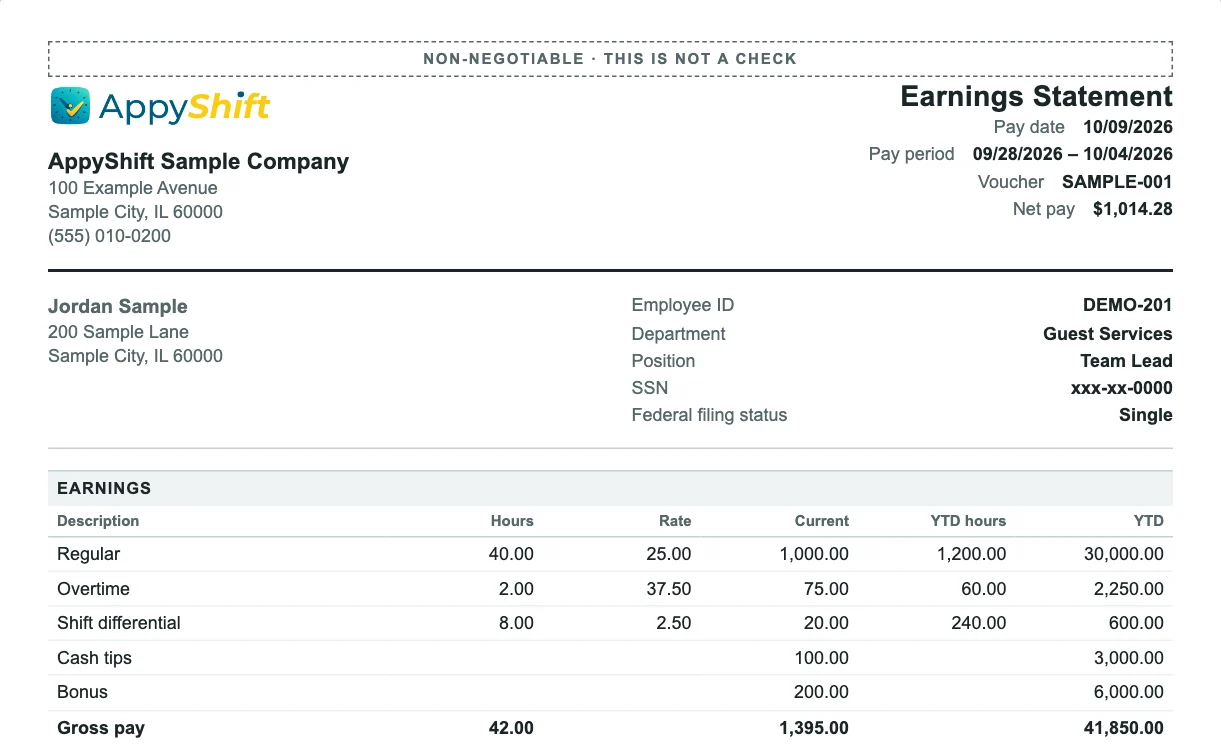
Task: Select Overtime YTD hours 60.00
Action: tap(984, 589)
